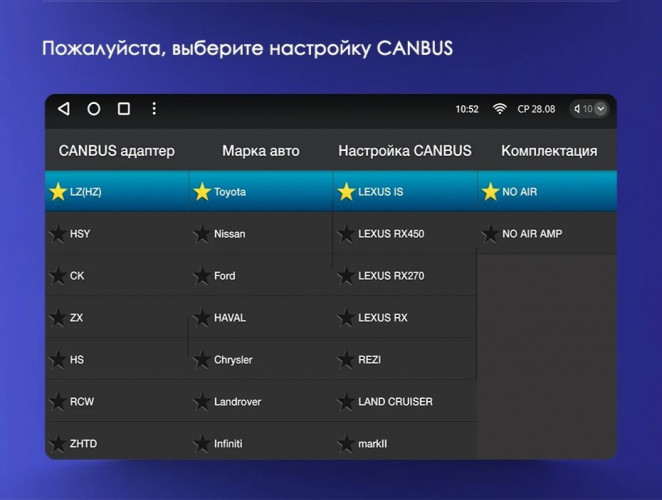662x500 pixels.
Task: Tap the Wi-Fi status icon
Action: pyautogui.click(x=499, y=109)
